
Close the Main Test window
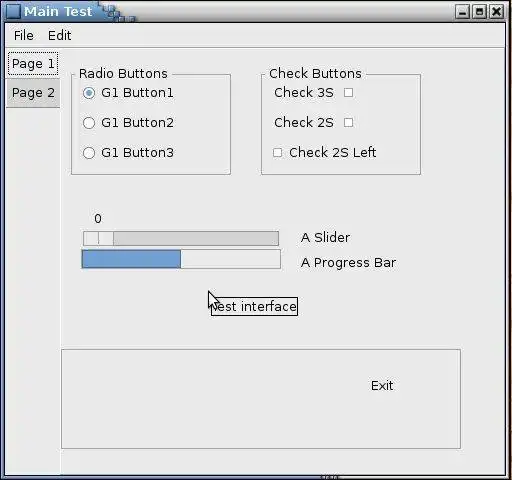click(497, 12)
